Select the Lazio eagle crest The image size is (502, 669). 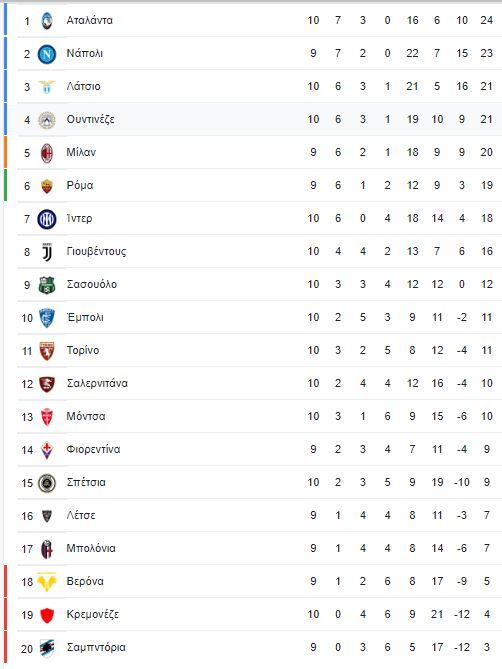(47, 87)
